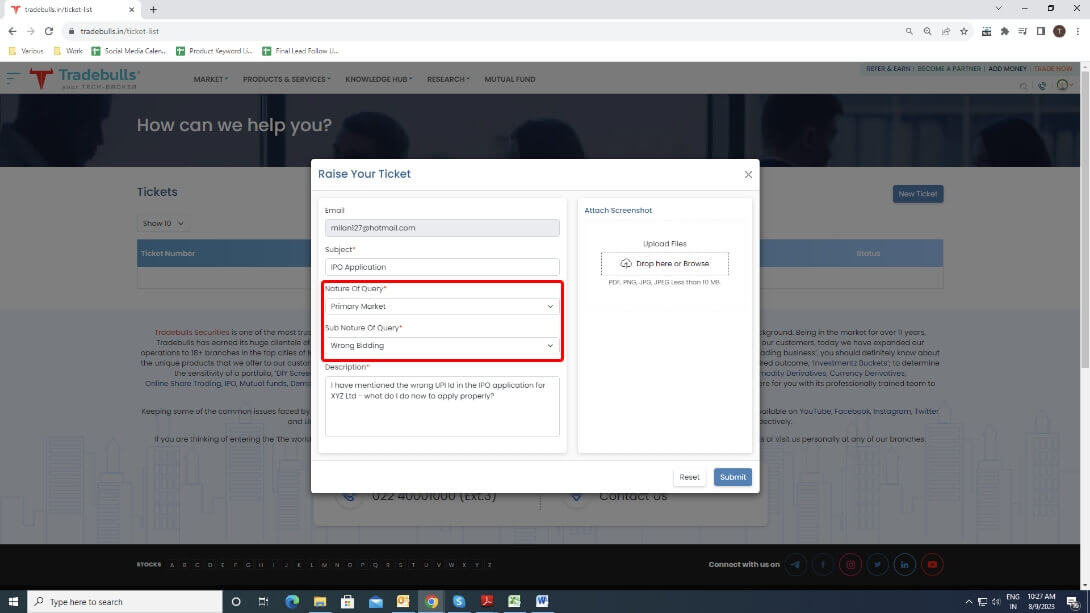1090x613 pixels.
Task: Click the Add Money link
Action: (1007, 69)
